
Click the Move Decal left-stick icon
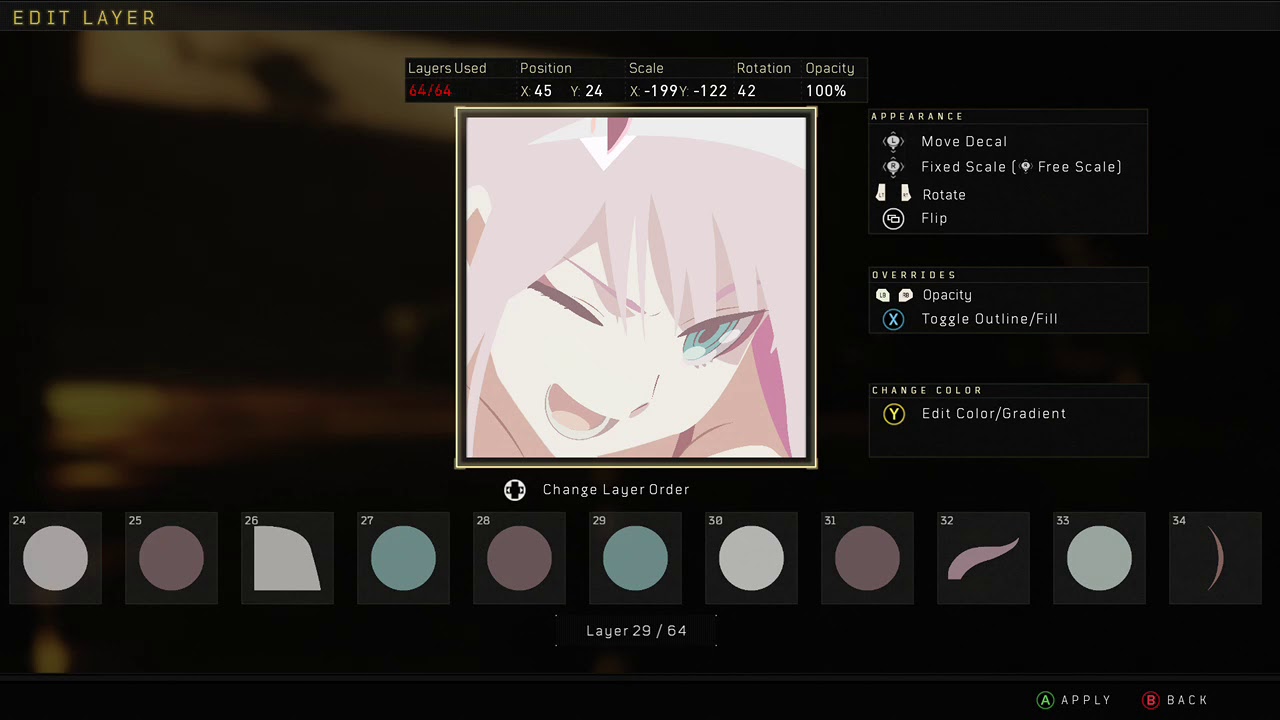(x=893, y=142)
